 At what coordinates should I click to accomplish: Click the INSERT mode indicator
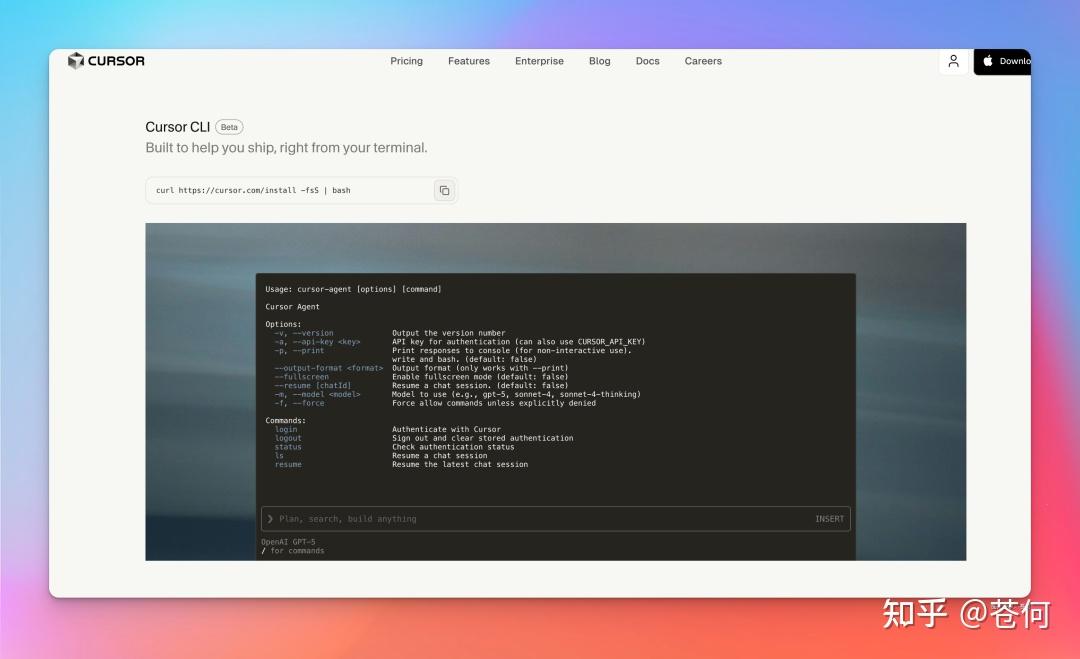(x=829, y=519)
